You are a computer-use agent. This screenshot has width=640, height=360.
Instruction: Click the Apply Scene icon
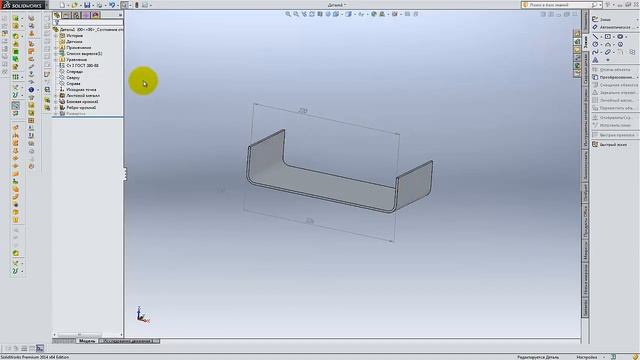click(382, 14)
